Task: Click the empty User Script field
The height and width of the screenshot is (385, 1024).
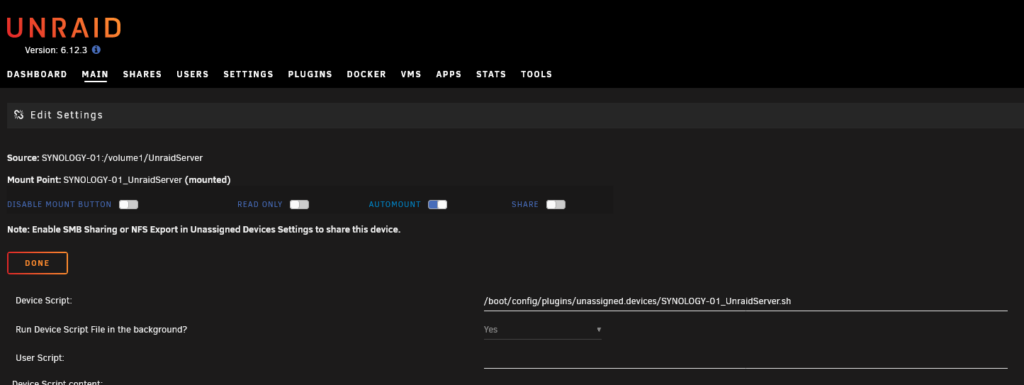Action: click(745, 358)
